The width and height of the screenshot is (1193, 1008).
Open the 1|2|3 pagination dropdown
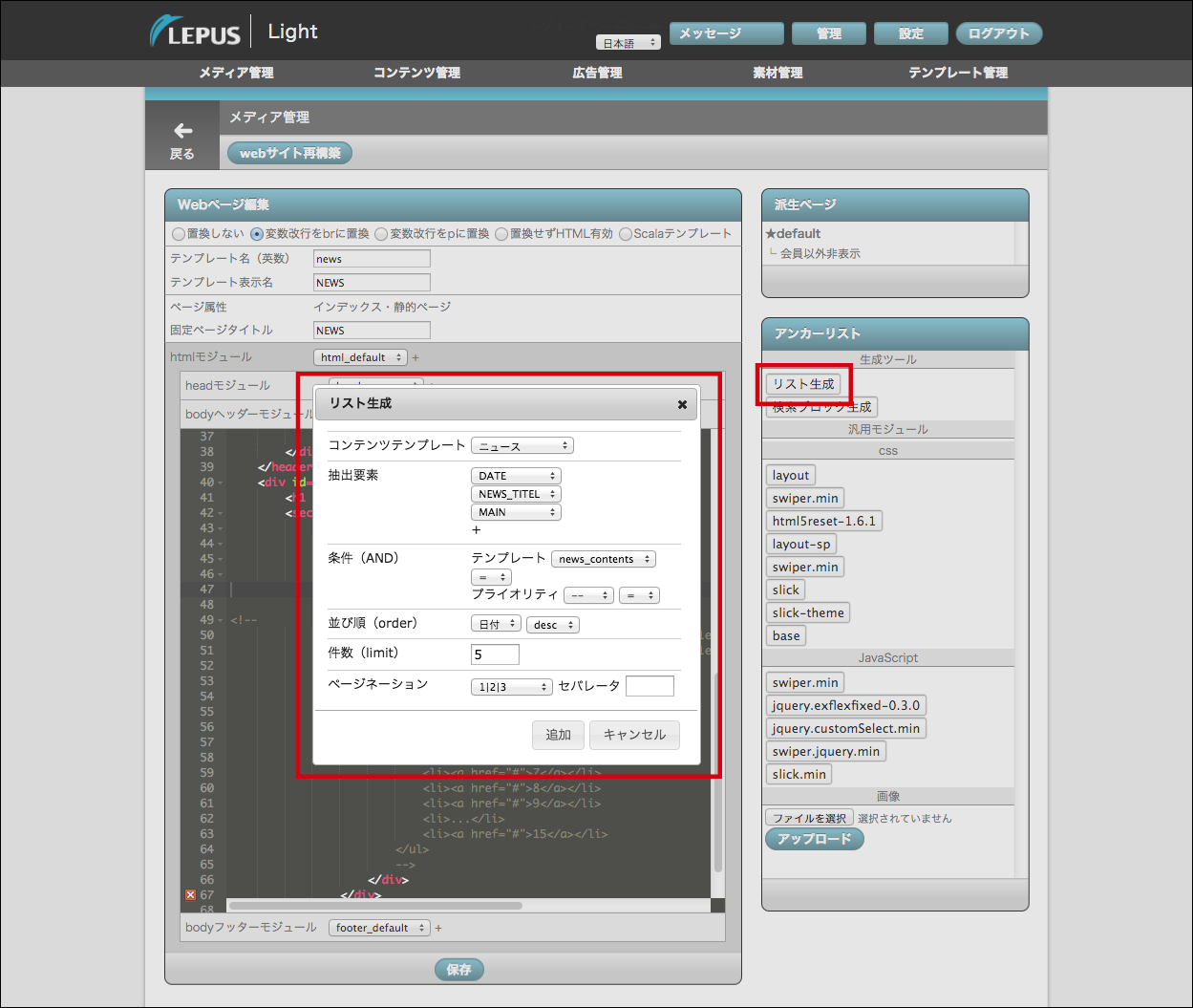click(x=512, y=687)
